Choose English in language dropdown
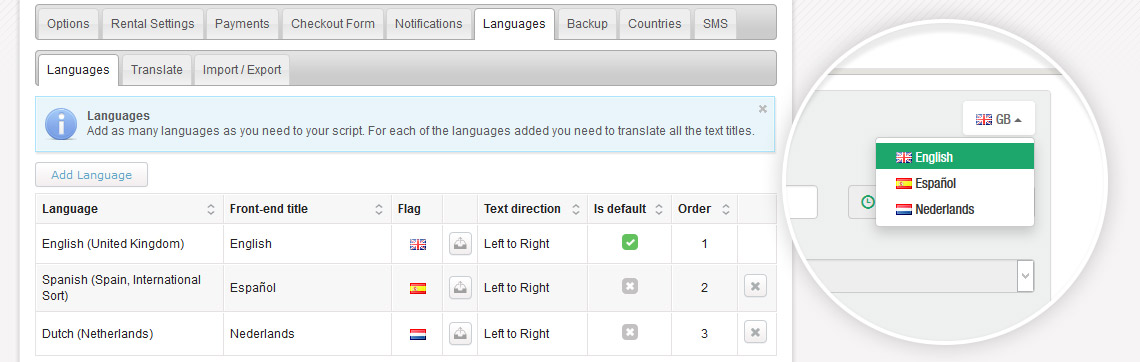This screenshot has width=1140, height=362. (x=955, y=157)
